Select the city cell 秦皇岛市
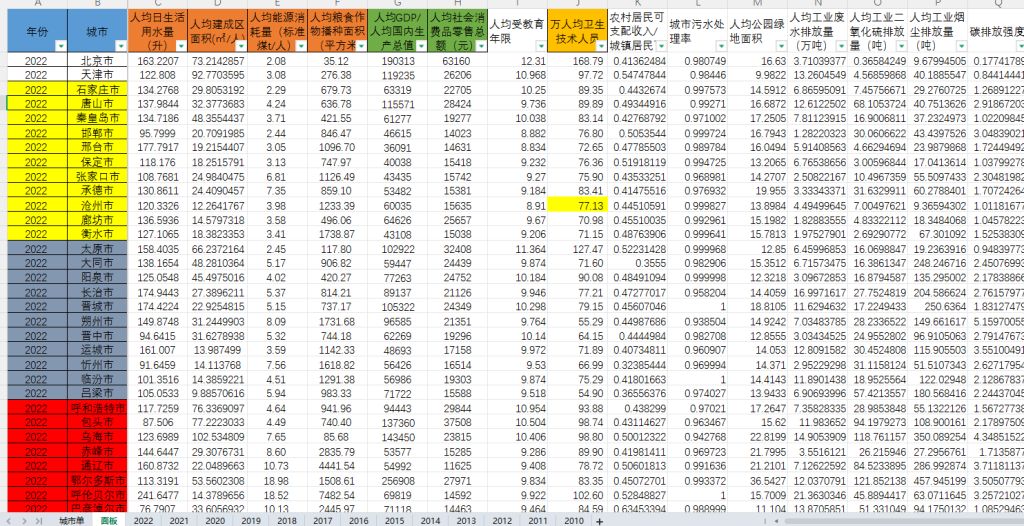Image resolution: width=1024 pixels, height=526 pixels. (97, 118)
